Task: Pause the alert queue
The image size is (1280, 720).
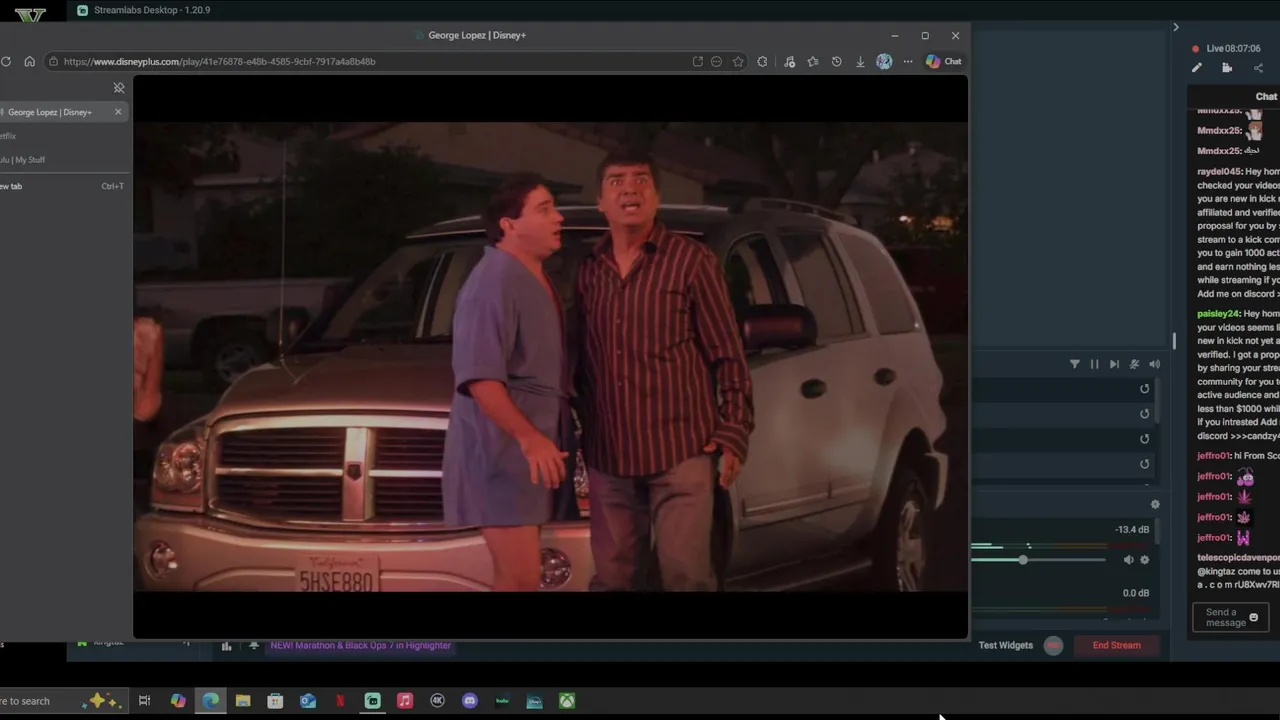Action: 1094,364
